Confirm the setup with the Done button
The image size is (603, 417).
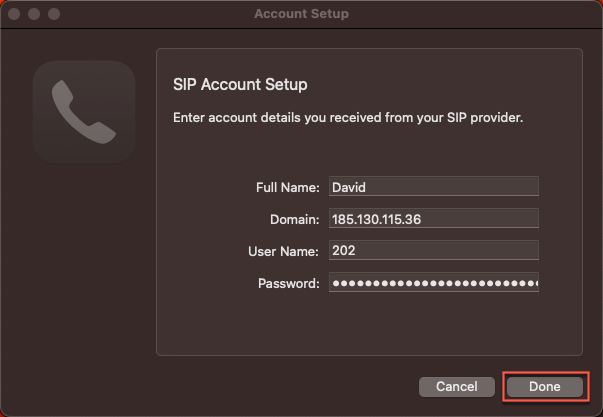click(544, 386)
